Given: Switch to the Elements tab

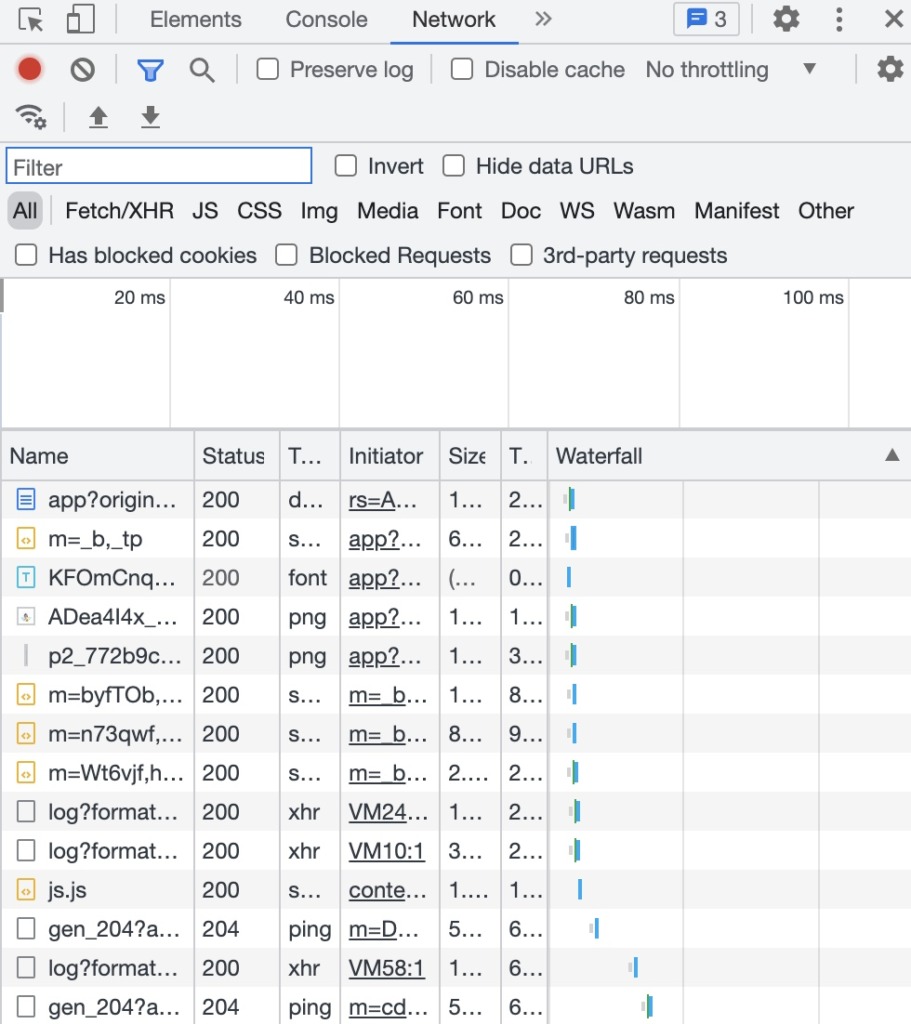Looking at the screenshot, I should pyautogui.click(x=195, y=20).
